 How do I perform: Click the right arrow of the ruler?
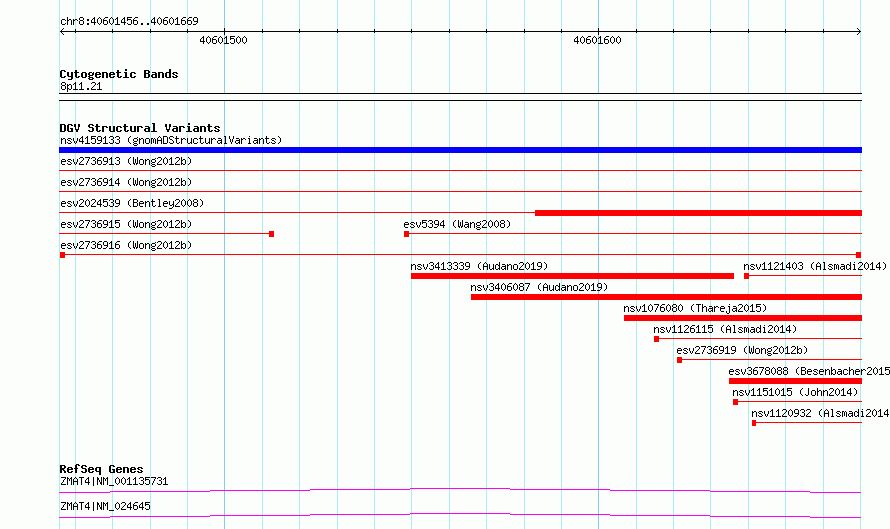[x=859, y=31]
